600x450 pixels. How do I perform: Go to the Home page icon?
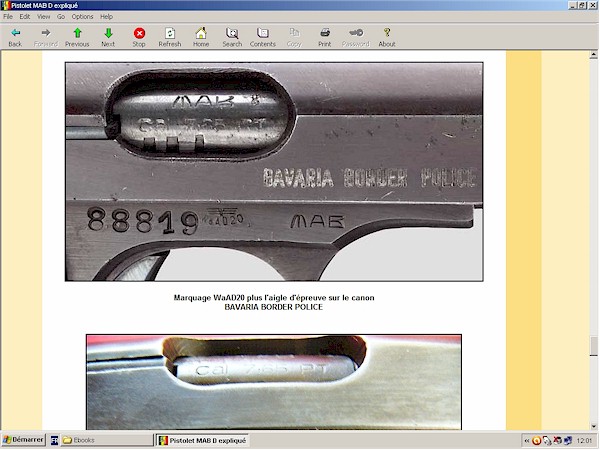point(201,33)
